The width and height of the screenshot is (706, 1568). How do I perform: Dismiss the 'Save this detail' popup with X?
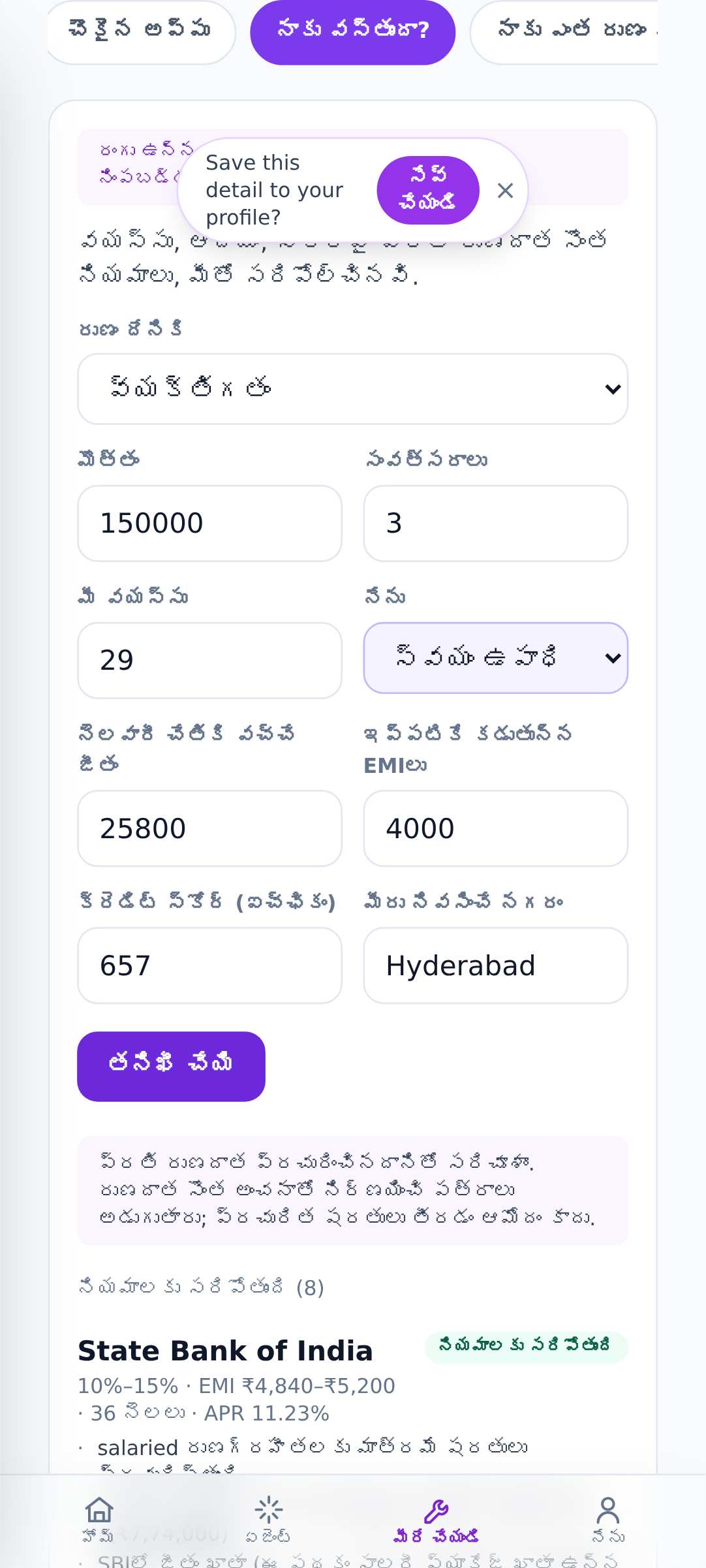[x=505, y=191]
